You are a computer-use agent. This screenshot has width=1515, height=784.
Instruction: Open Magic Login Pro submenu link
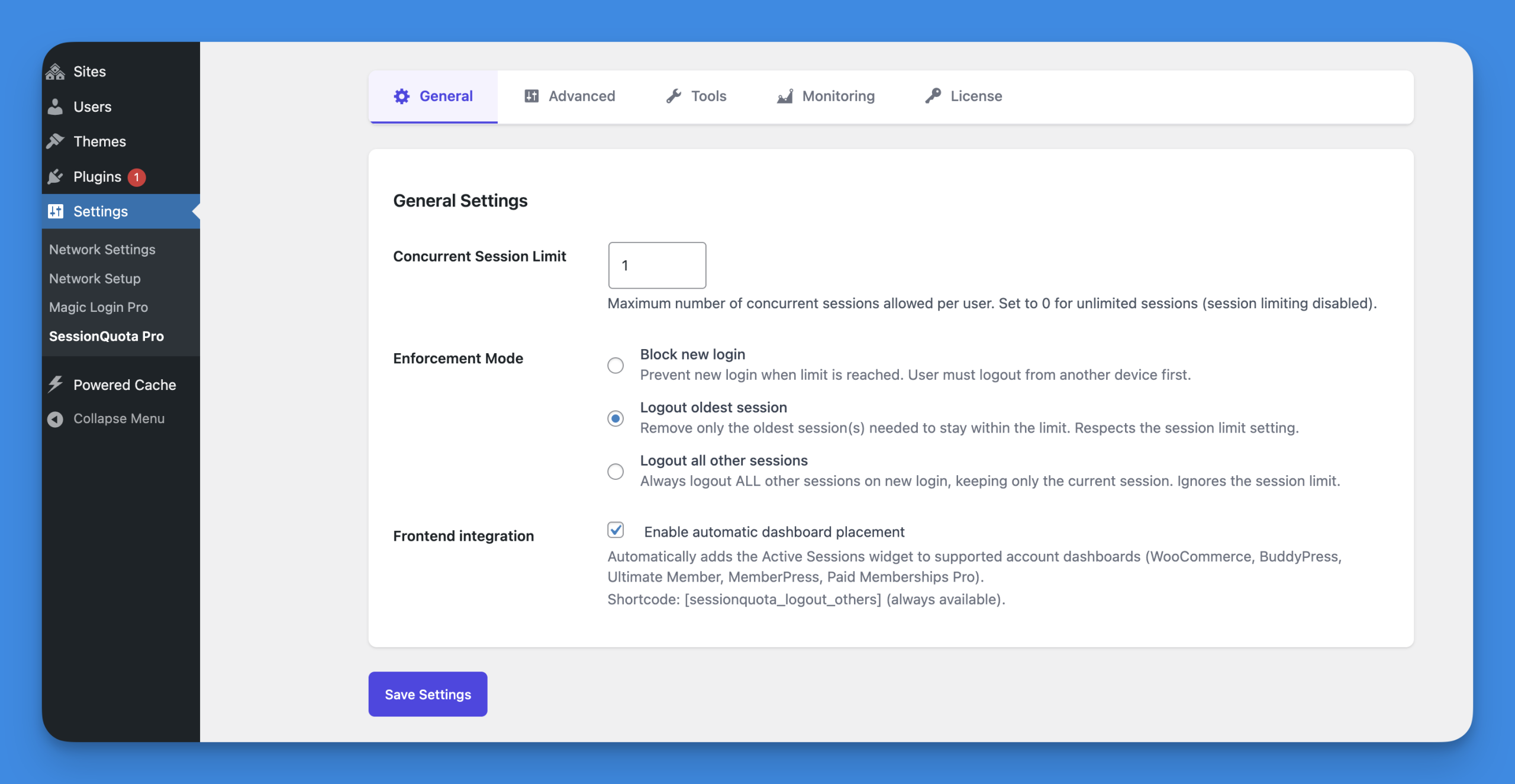coord(98,307)
